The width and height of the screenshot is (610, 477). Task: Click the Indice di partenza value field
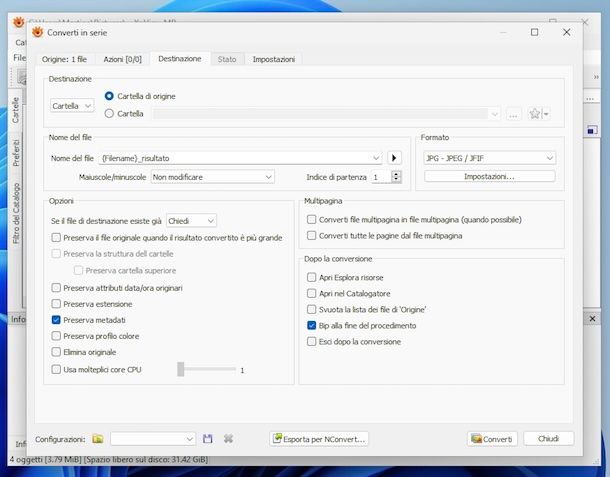pyautogui.click(x=381, y=177)
